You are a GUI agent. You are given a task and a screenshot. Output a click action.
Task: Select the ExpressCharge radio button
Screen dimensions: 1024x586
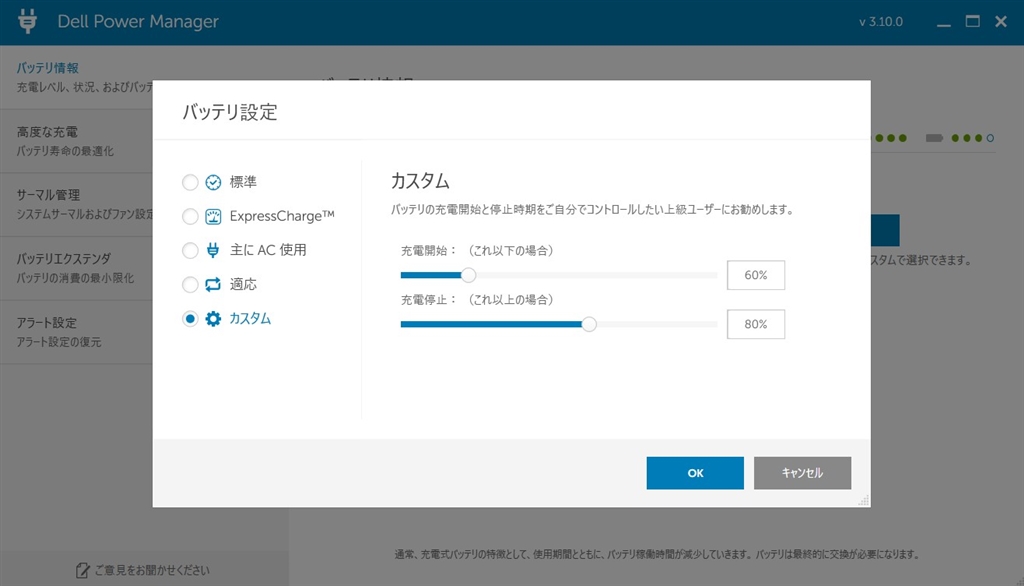[190, 216]
